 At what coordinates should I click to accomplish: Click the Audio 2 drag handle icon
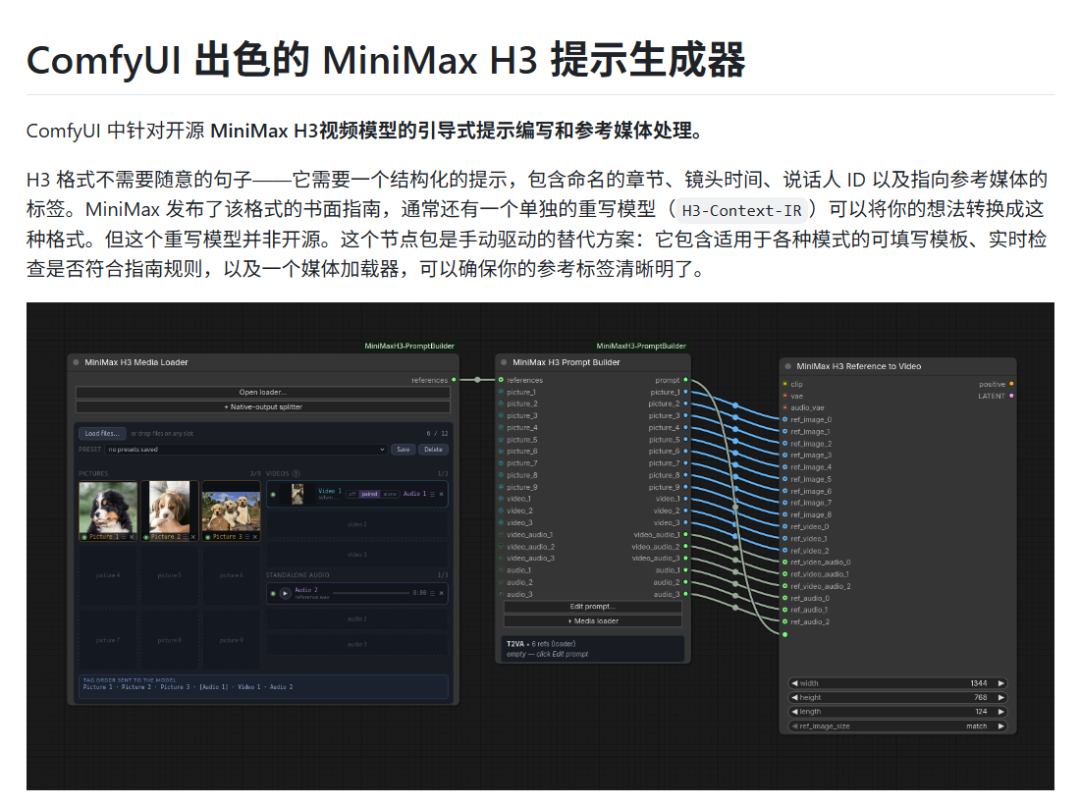[x=432, y=593]
